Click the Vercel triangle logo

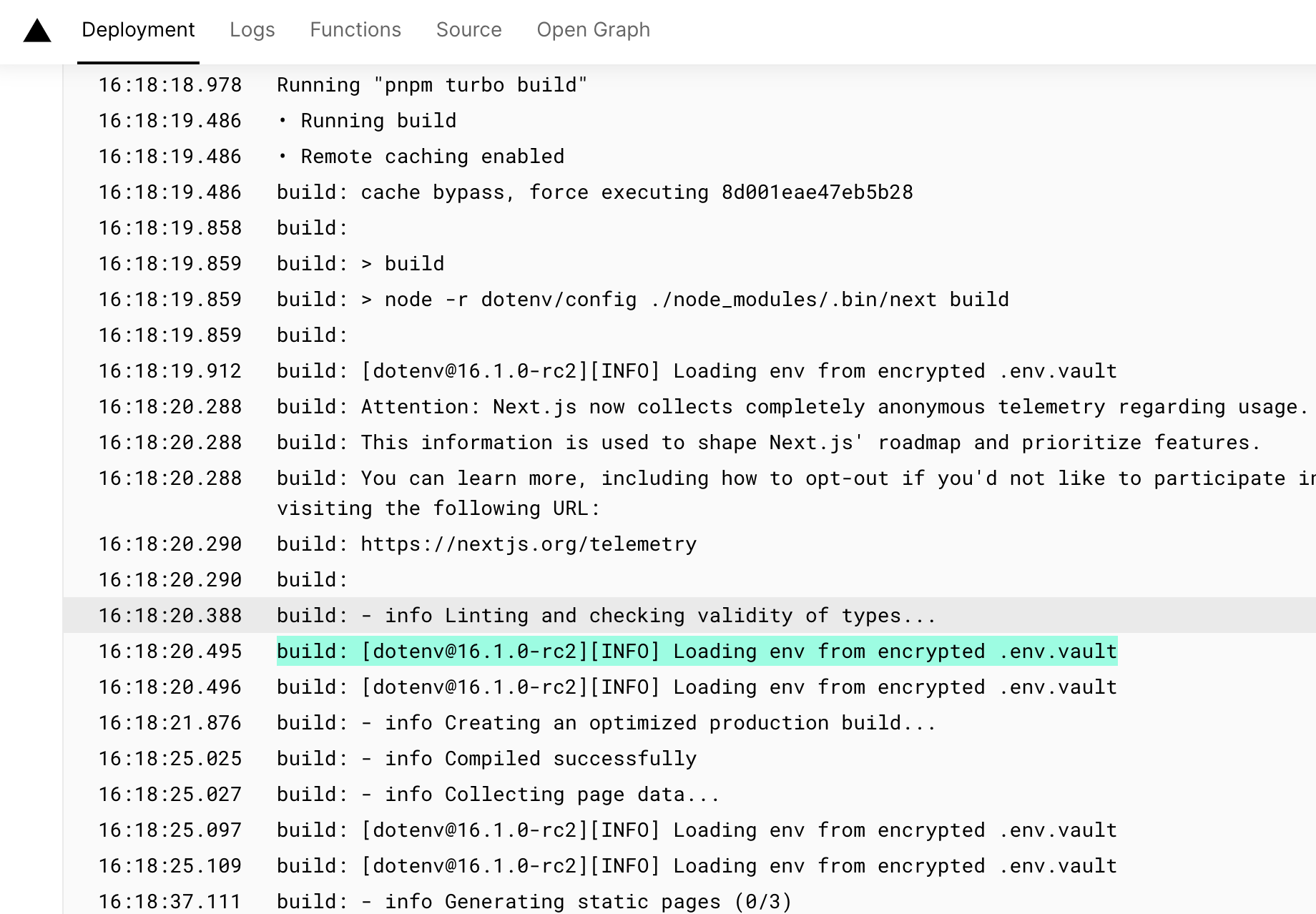click(x=37, y=31)
